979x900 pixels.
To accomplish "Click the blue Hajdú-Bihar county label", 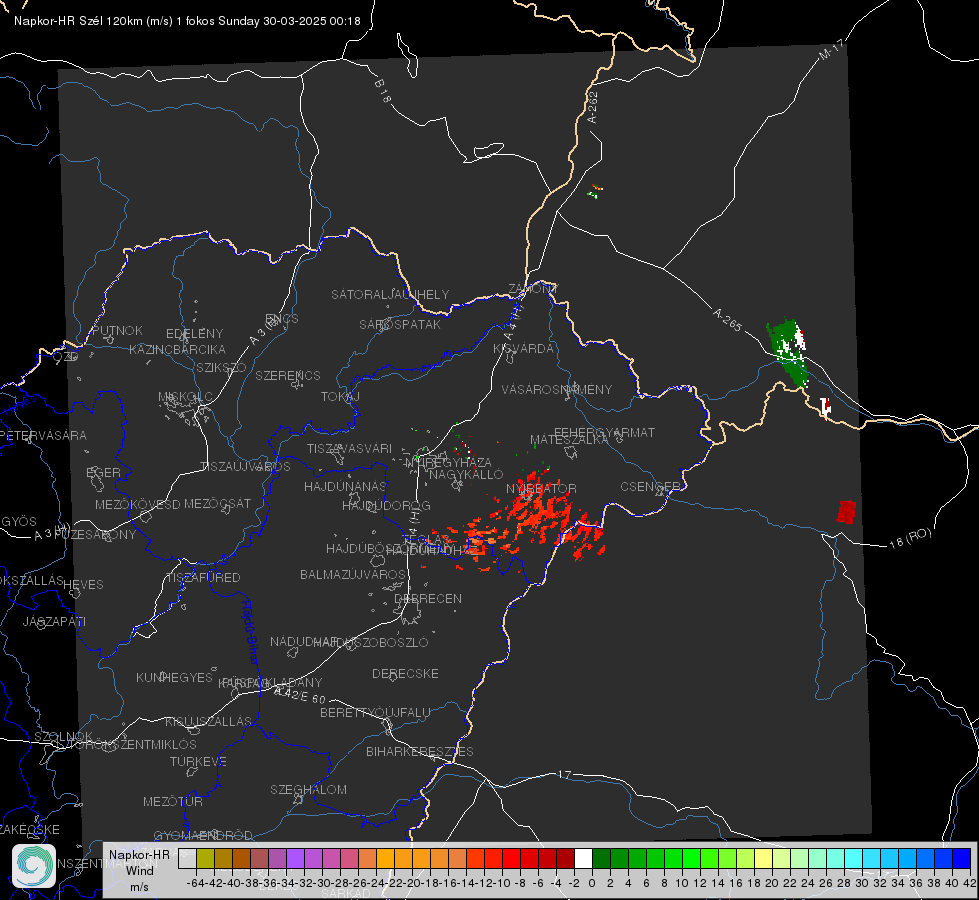I will pos(250,632).
